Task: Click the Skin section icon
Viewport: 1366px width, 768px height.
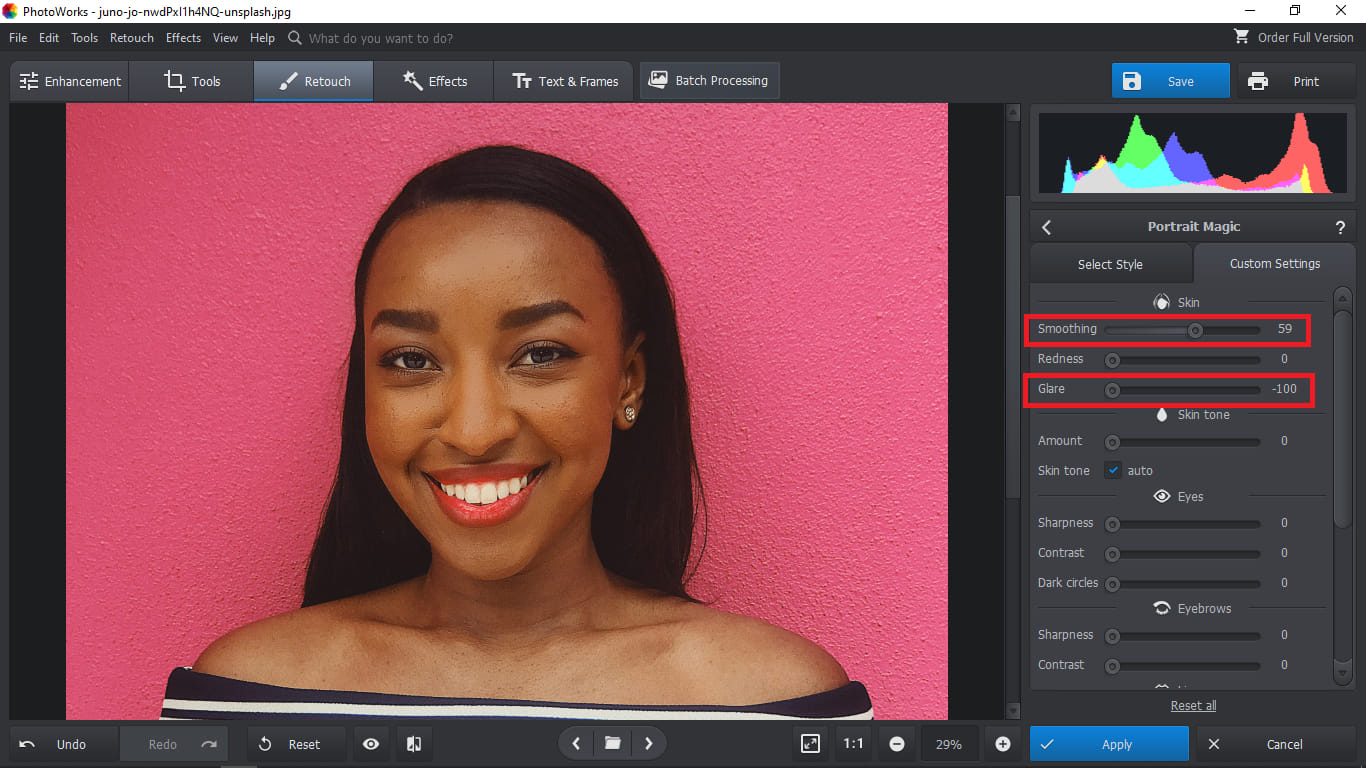Action: point(1161,302)
